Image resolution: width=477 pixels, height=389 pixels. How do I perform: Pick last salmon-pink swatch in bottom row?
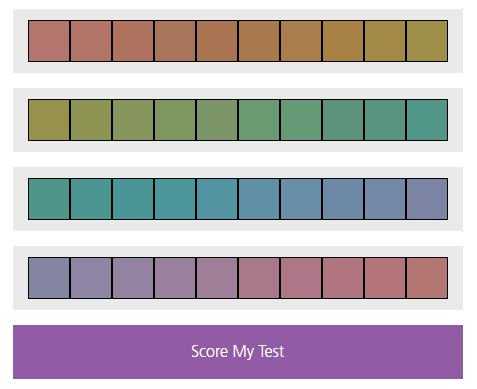pyautogui.click(x=427, y=278)
